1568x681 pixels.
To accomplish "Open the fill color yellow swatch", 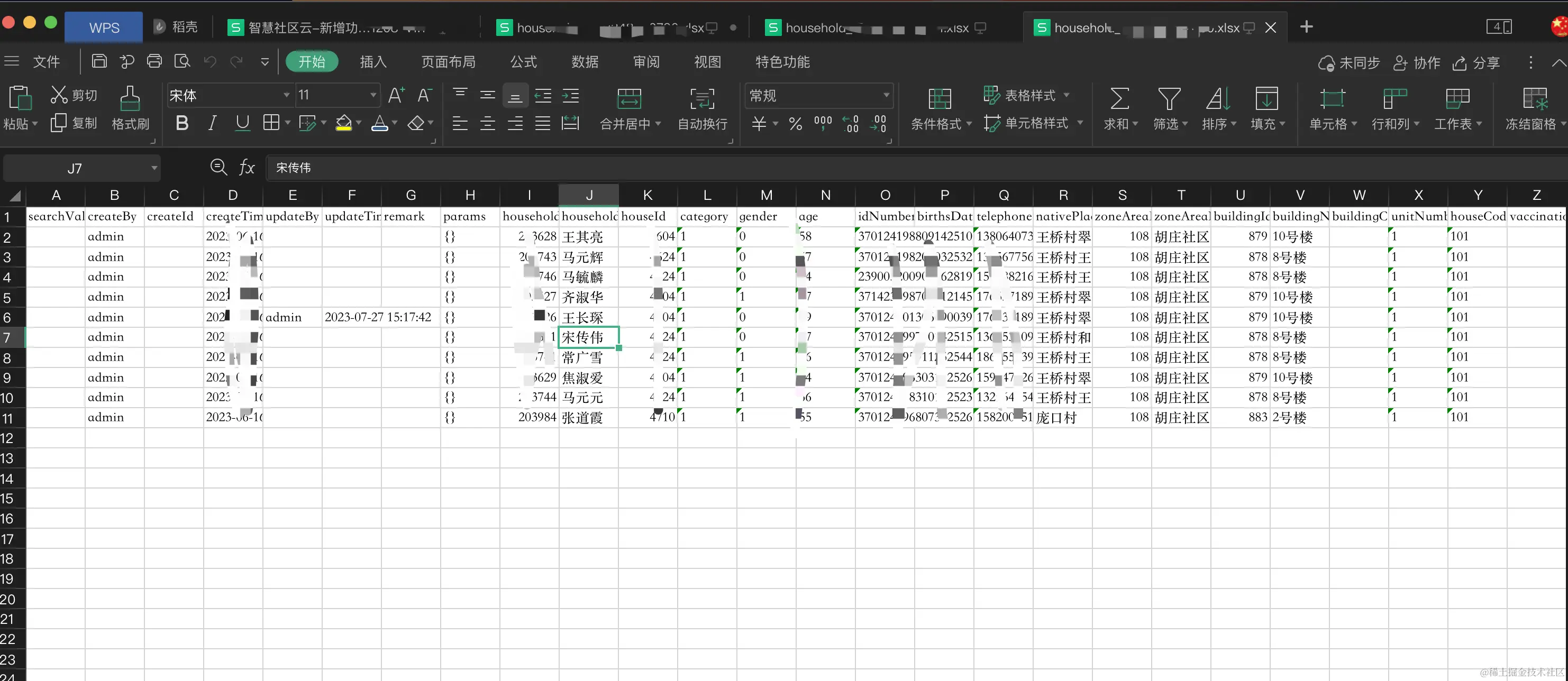I will coord(344,124).
